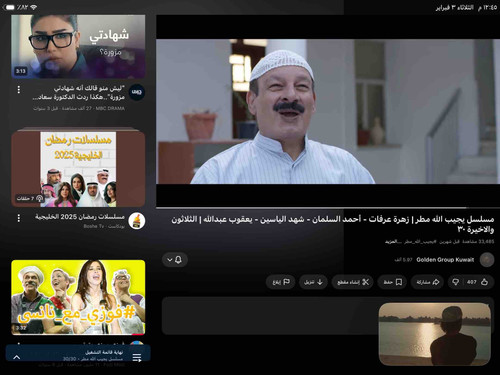Check Wi-Fi icon in status bar

coord(33,7)
